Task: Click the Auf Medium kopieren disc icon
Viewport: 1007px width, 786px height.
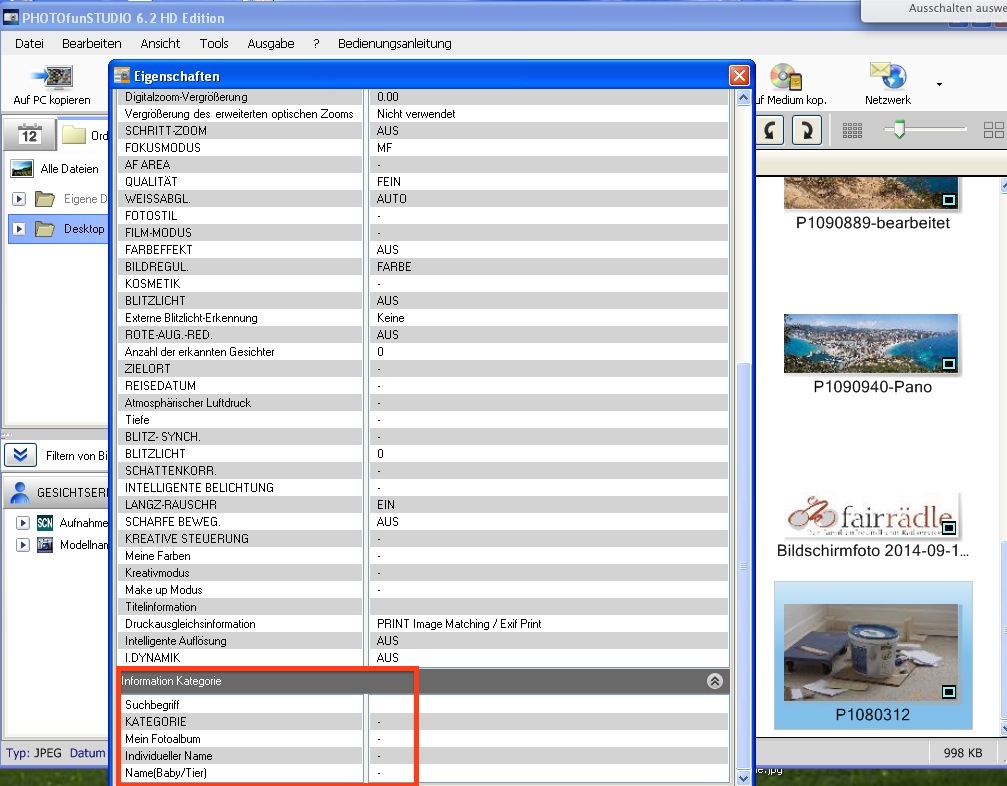Action: pos(787,77)
